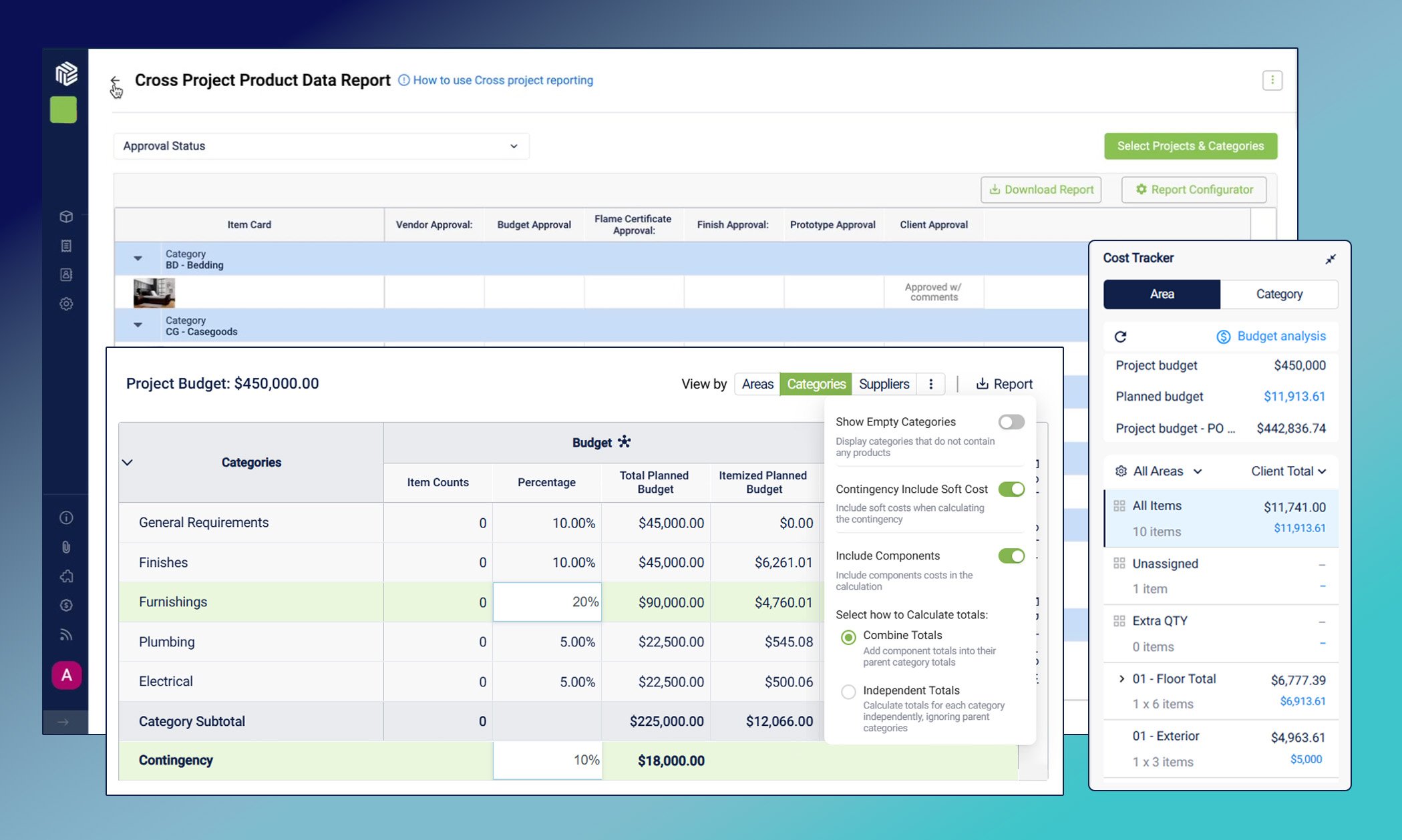Screen dimensions: 1402x840
Task: Switch View by to Suppliers
Action: click(x=884, y=384)
